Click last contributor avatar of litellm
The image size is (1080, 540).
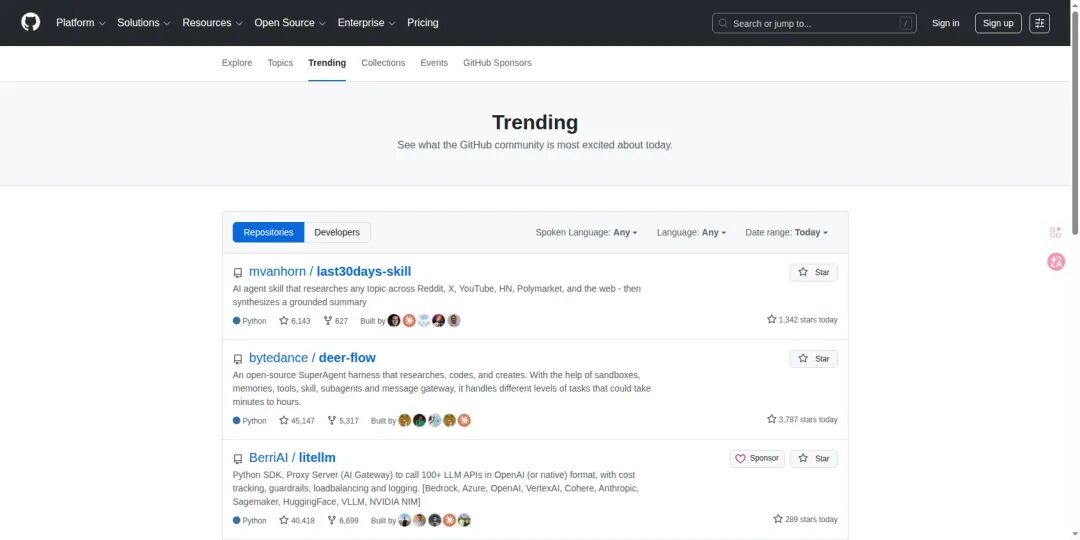tap(464, 520)
